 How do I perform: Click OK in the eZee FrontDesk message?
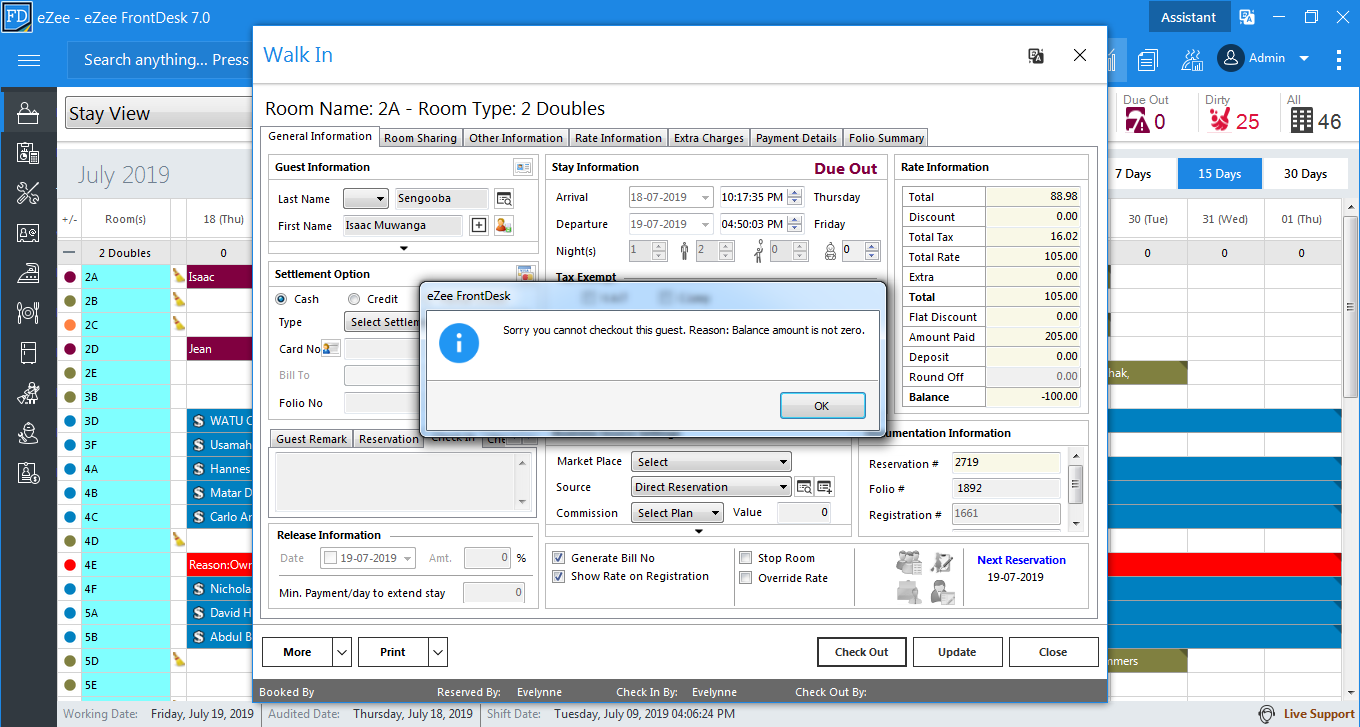point(822,406)
